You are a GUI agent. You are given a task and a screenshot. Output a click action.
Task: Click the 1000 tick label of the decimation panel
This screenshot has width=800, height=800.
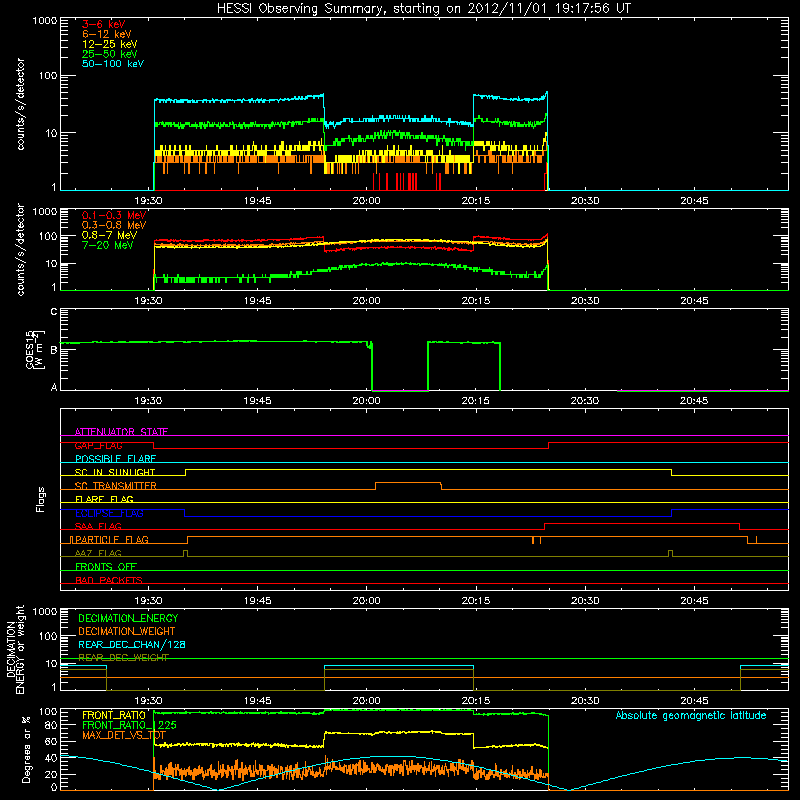pos(45,612)
